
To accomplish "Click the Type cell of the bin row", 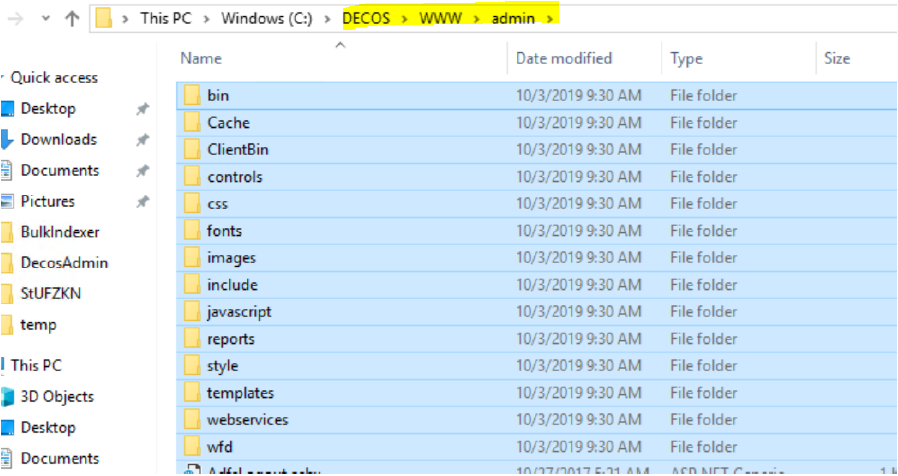I will click(703, 95).
